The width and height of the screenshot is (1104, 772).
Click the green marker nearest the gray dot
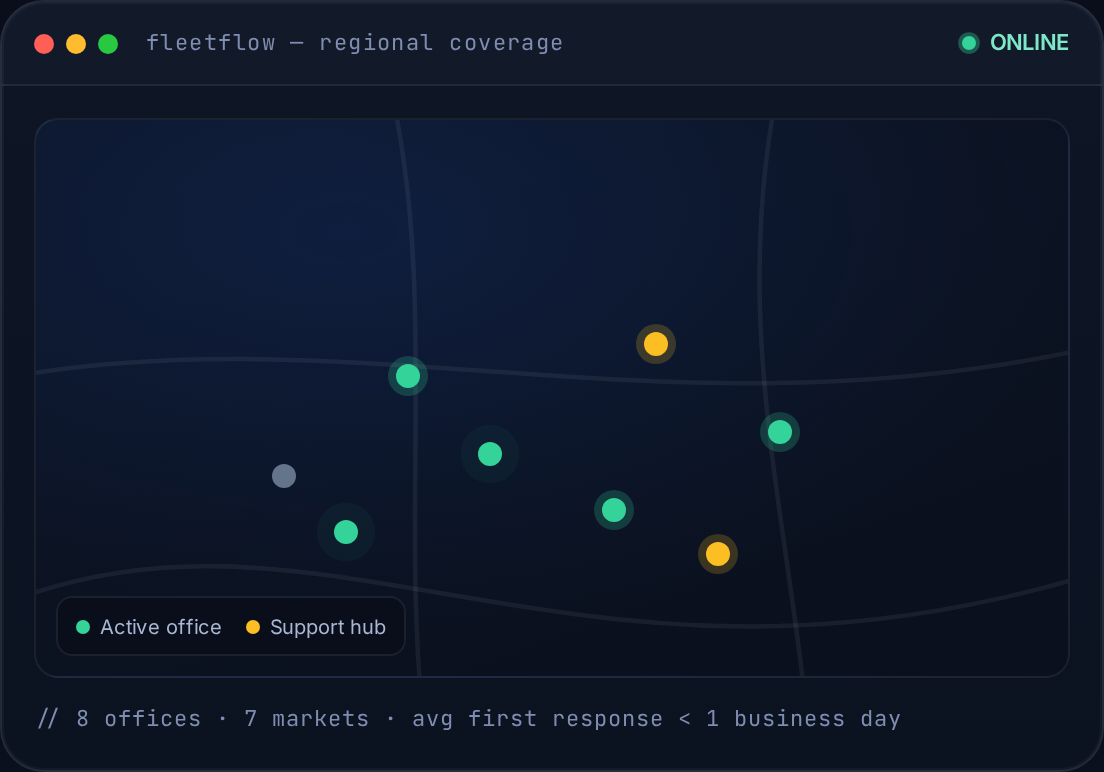[346, 532]
